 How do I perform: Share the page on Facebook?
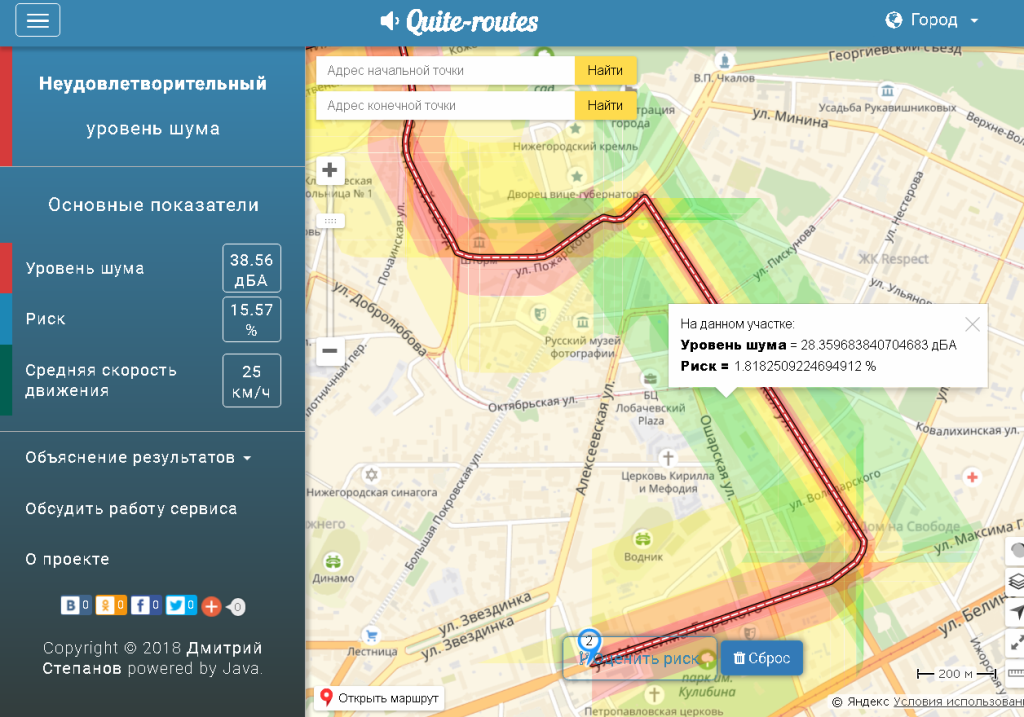(140, 605)
